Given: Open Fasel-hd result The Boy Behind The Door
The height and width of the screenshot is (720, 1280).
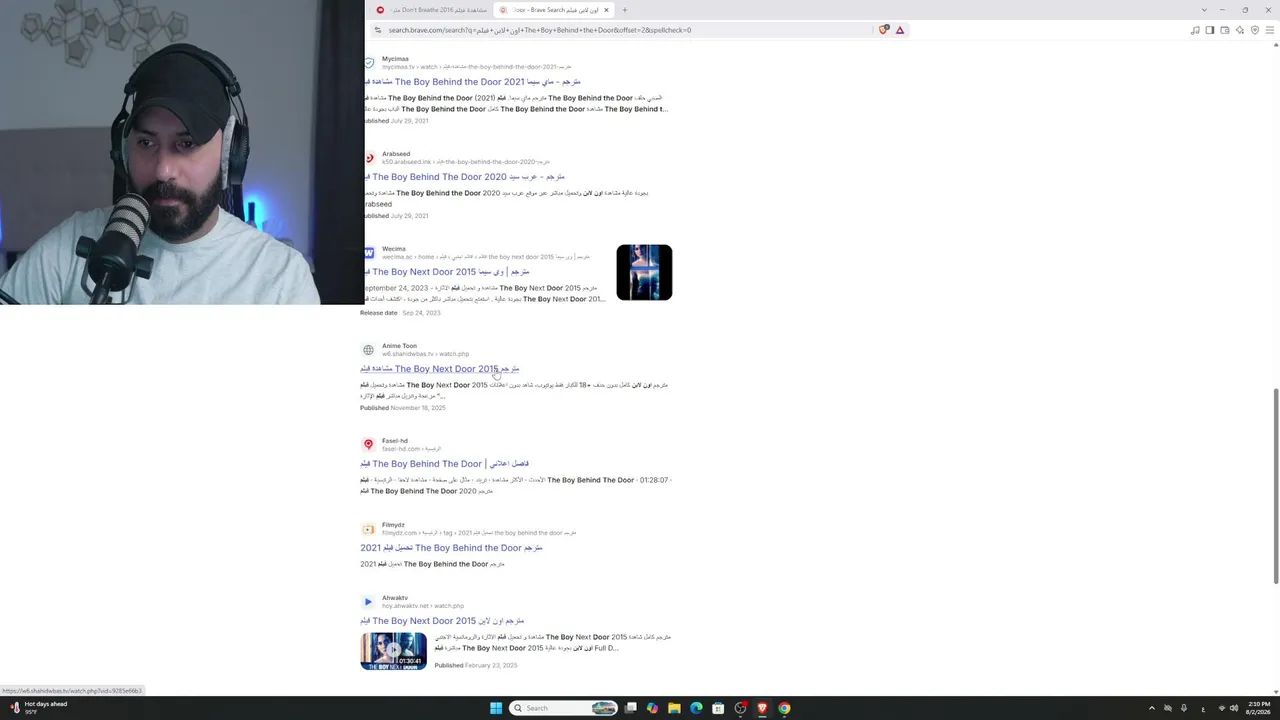Looking at the screenshot, I should click(444, 464).
